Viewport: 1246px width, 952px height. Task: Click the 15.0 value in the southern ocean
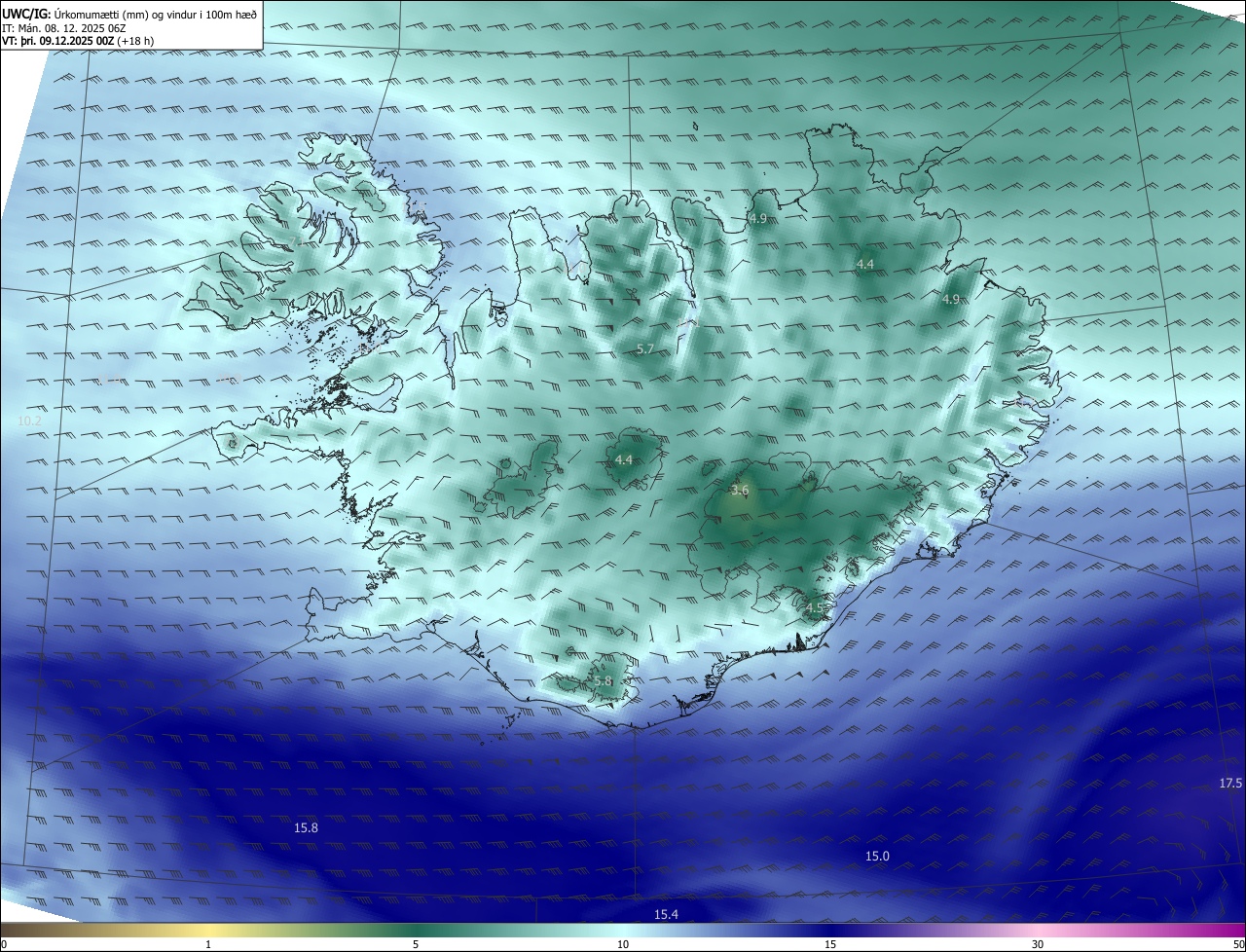tap(877, 856)
